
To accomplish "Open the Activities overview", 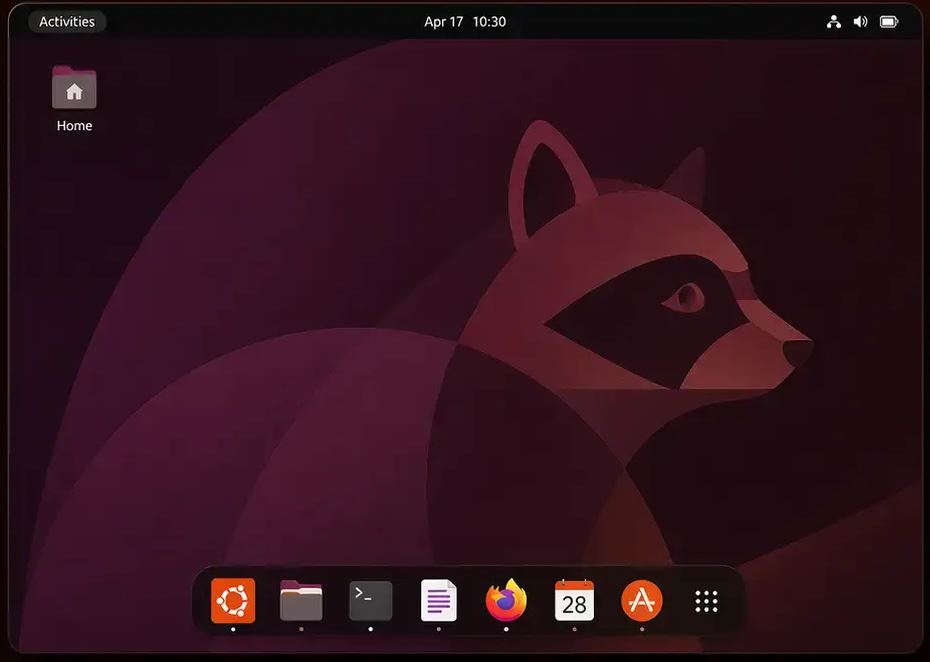I will pos(67,22).
